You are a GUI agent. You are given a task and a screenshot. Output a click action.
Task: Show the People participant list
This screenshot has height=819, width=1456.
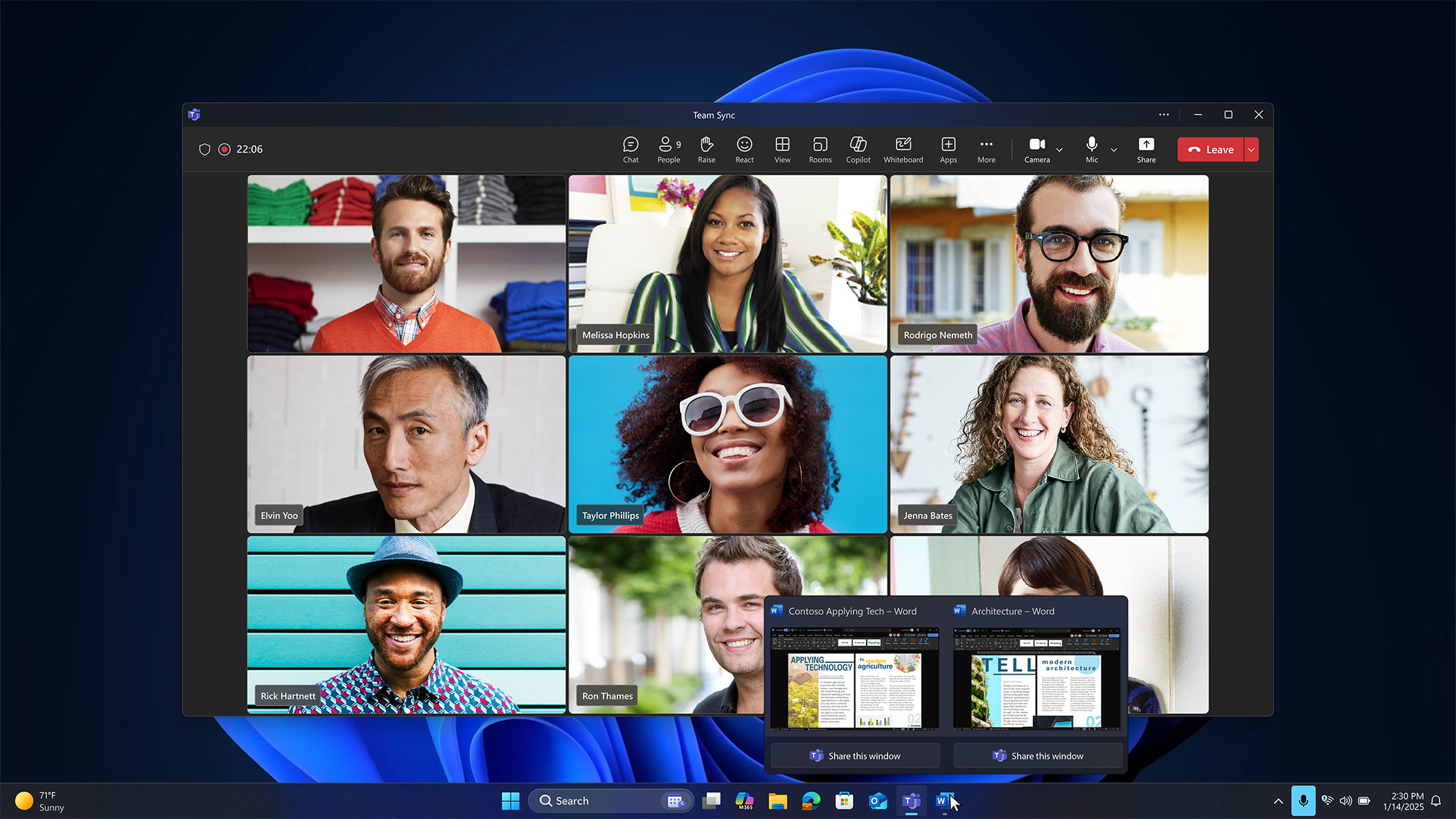coord(669,149)
